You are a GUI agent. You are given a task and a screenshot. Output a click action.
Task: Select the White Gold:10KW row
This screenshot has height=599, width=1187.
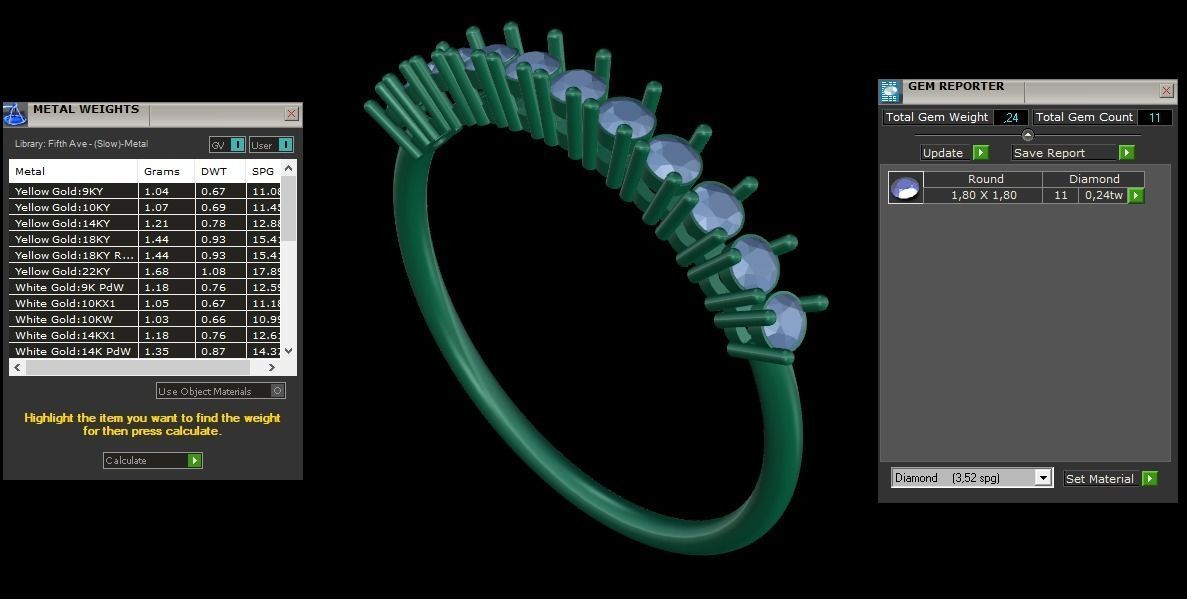(x=145, y=320)
